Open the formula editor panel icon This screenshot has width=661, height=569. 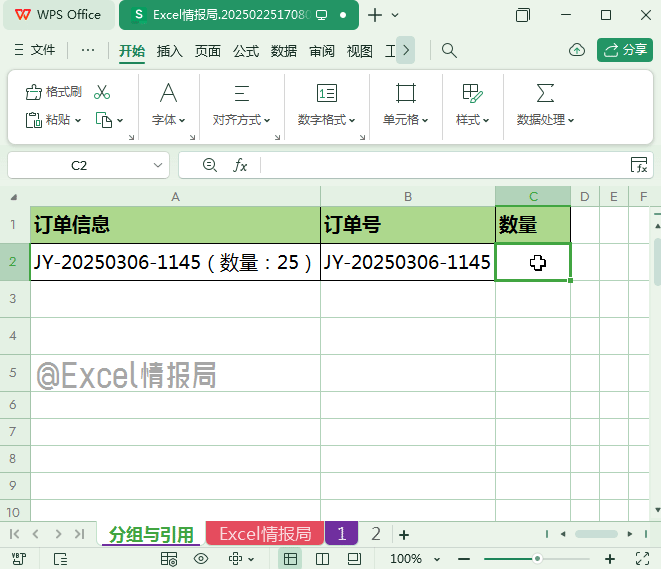click(639, 165)
